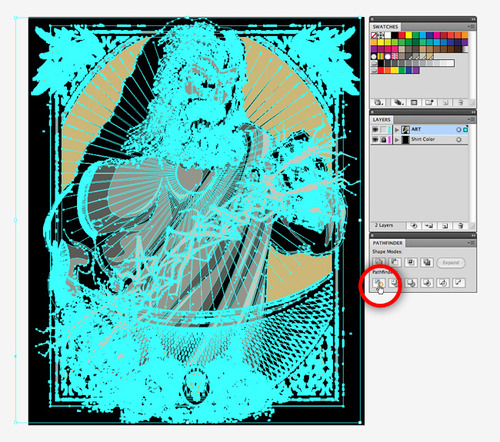
Task: Click the Merge pathfinder button
Action: tap(411, 283)
